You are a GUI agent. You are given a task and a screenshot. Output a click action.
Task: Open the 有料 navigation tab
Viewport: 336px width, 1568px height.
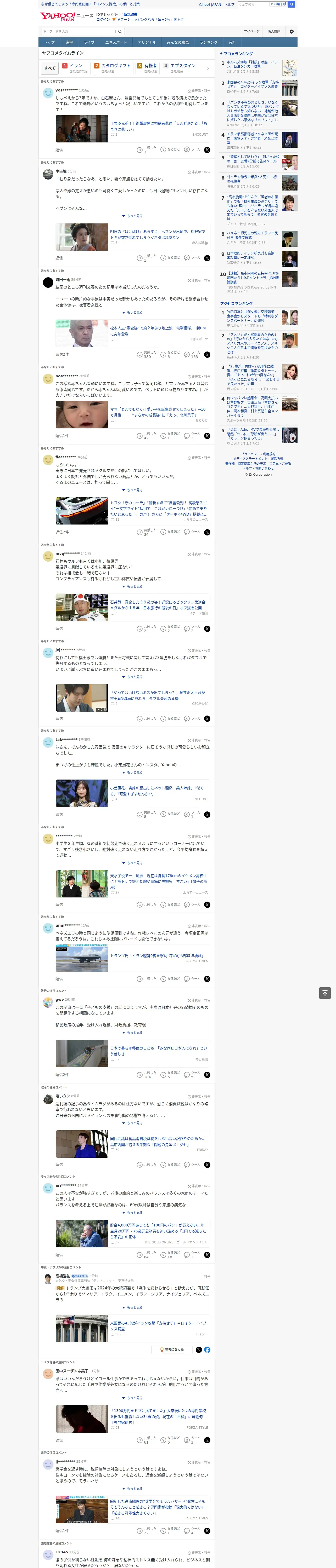click(232, 43)
